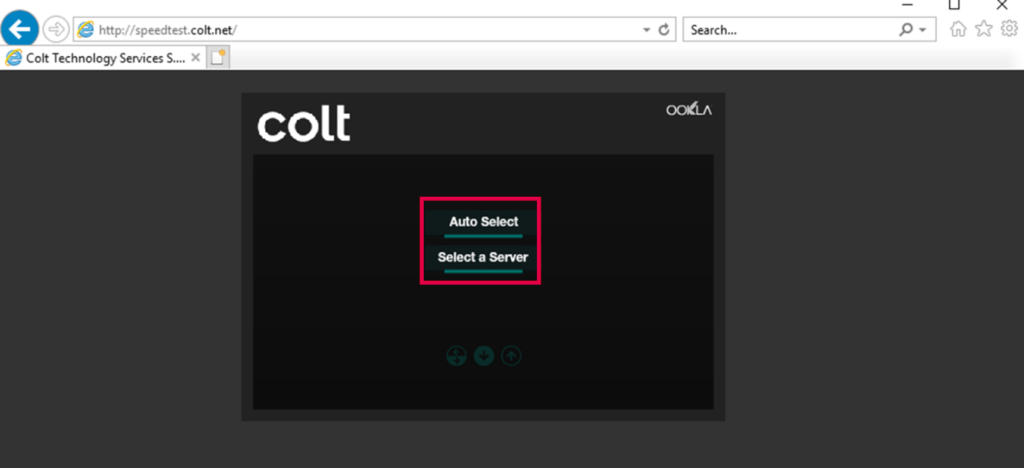
Task: Click the browser Back arrow button
Action: point(20,29)
